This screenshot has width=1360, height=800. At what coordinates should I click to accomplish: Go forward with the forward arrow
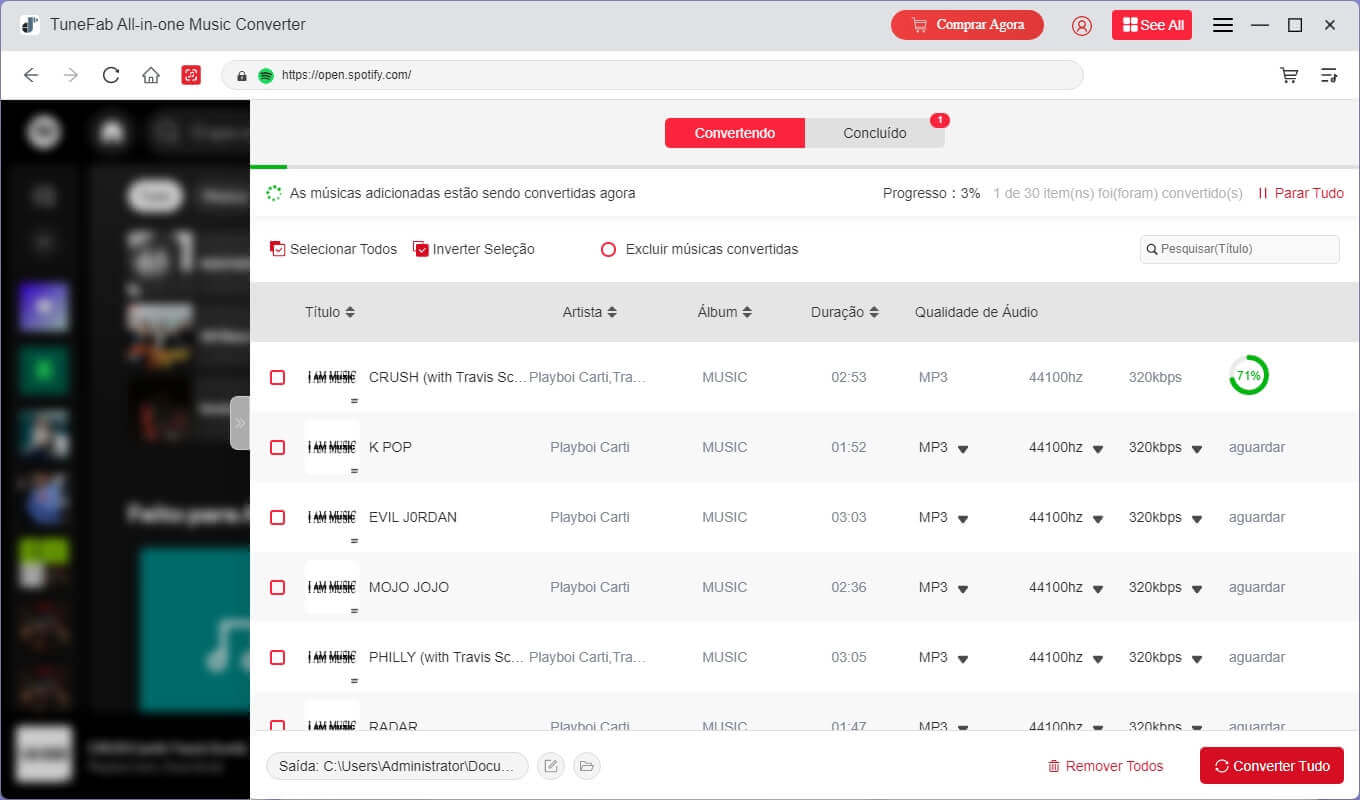click(70, 75)
